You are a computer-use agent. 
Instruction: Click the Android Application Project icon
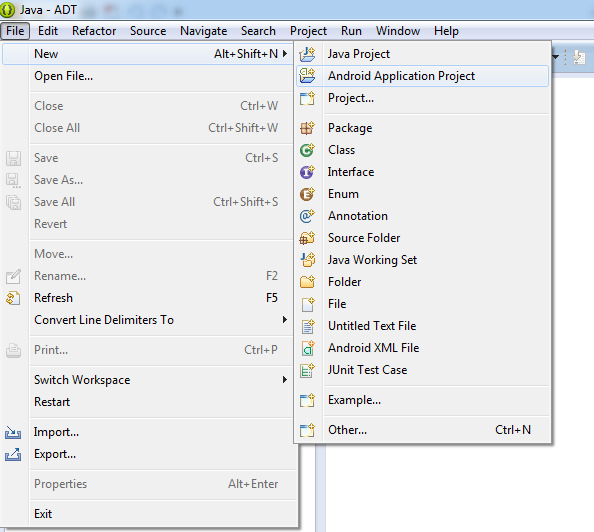(x=307, y=76)
